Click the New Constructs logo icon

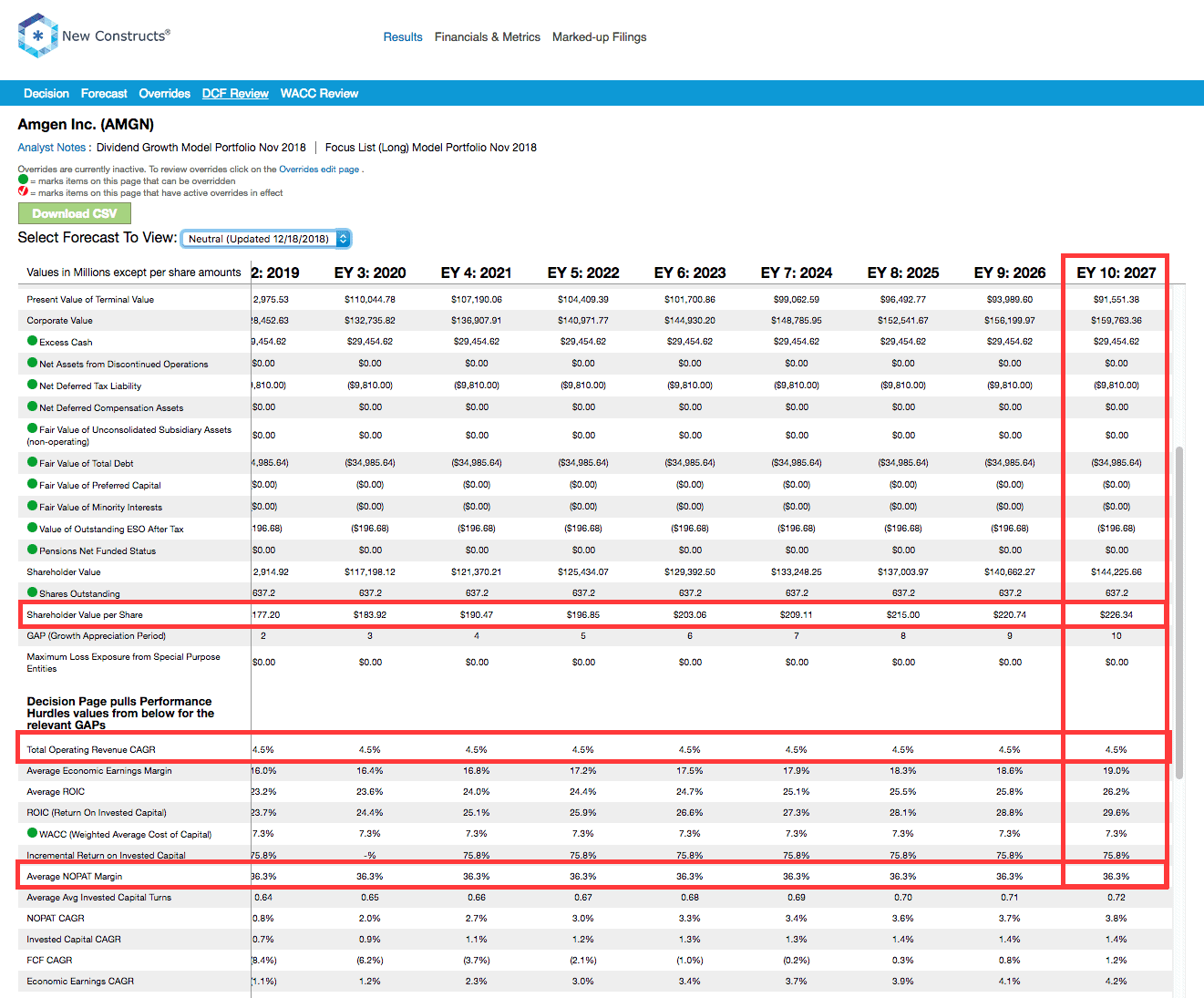37,36
